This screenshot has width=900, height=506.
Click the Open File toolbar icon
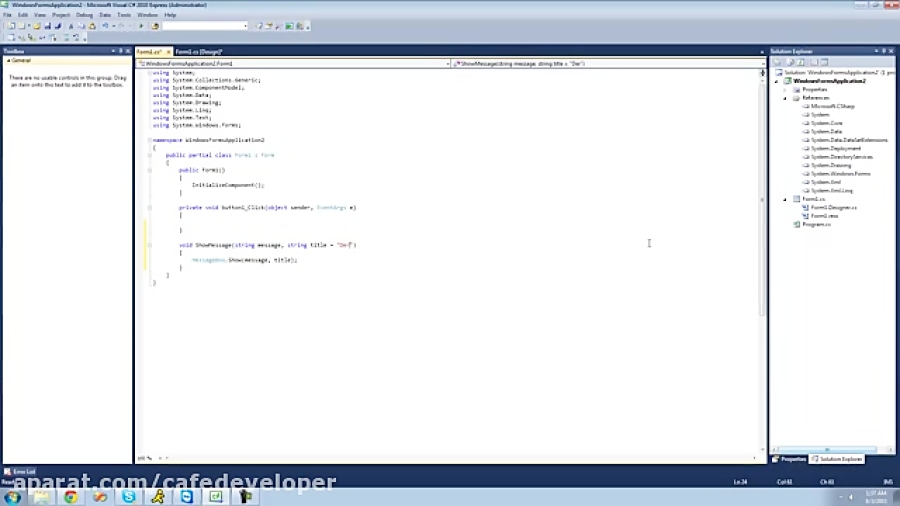coord(37,26)
